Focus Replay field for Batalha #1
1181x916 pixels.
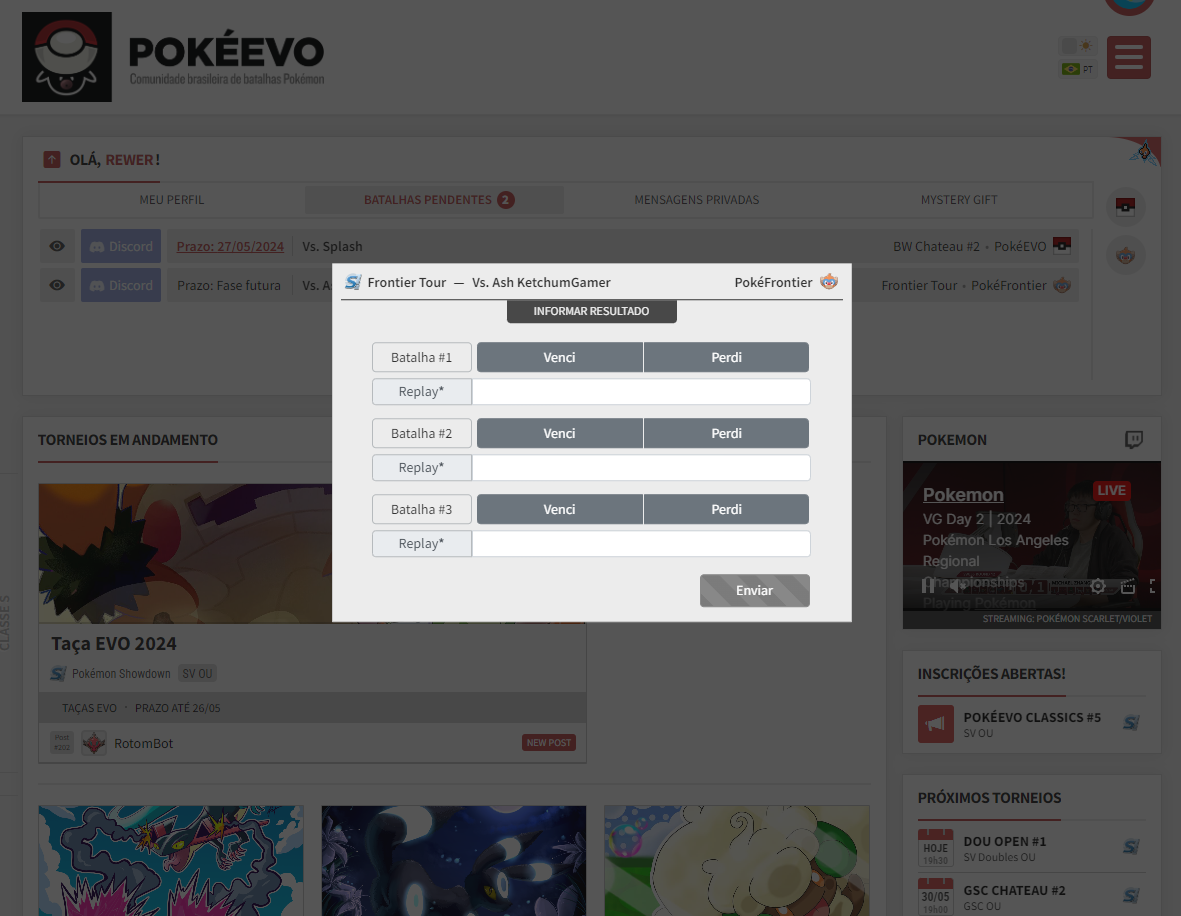tap(641, 392)
